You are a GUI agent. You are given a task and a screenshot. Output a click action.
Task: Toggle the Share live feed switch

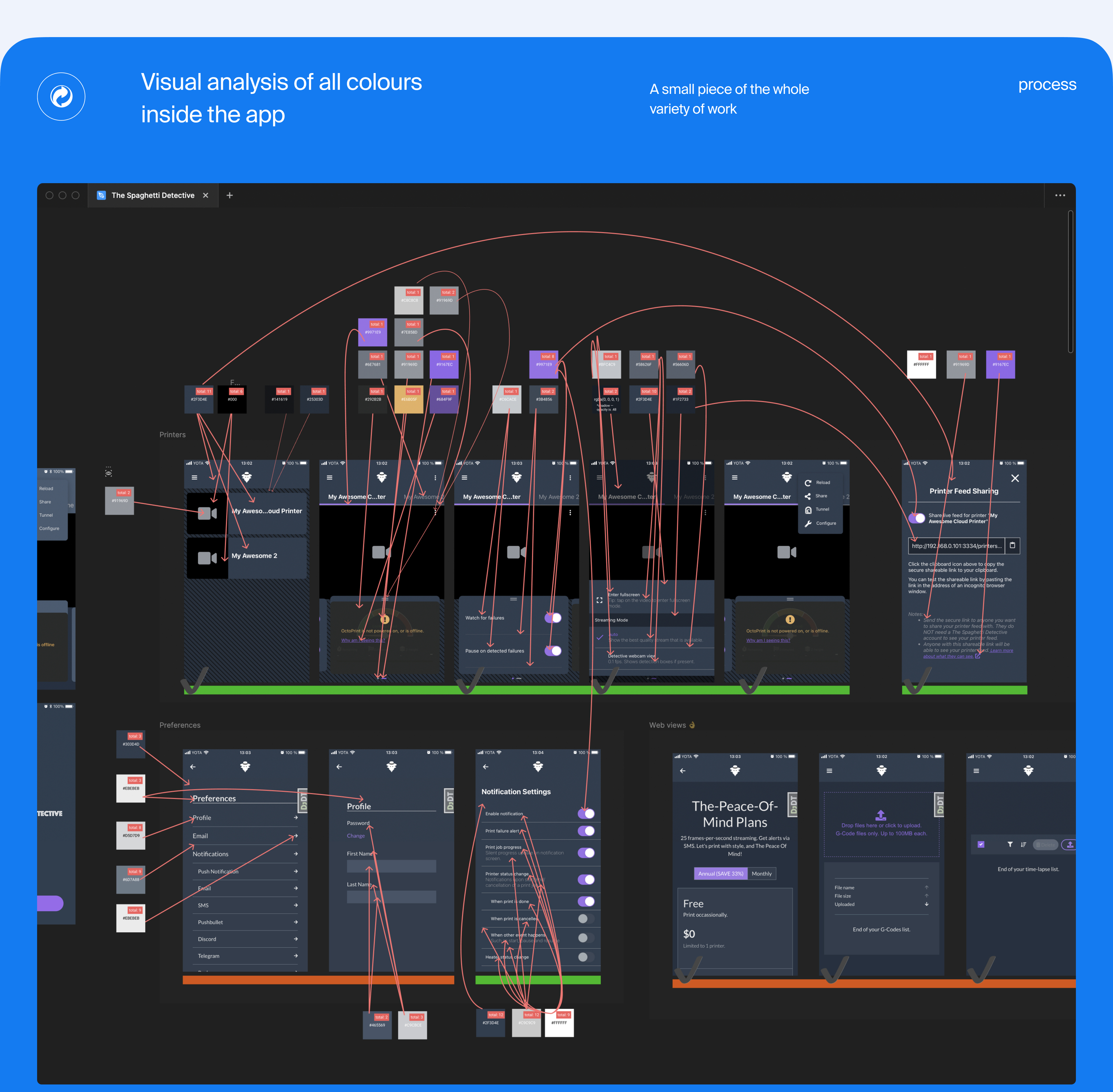[x=917, y=518]
